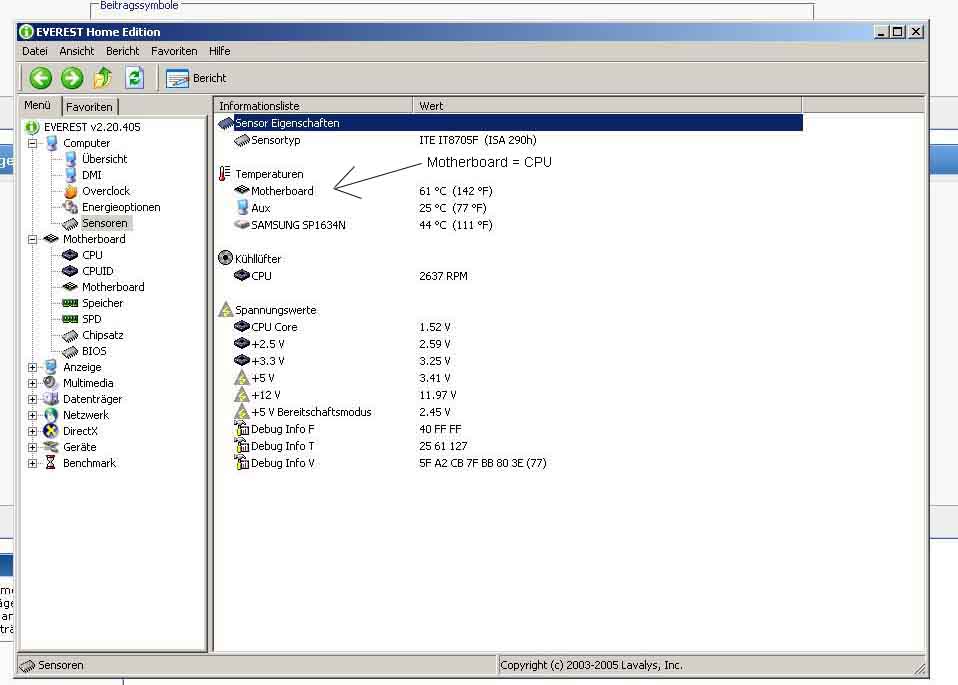Click the Geräte tree item
Image resolution: width=958 pixels, height=685 pixels.
[79, 447]
